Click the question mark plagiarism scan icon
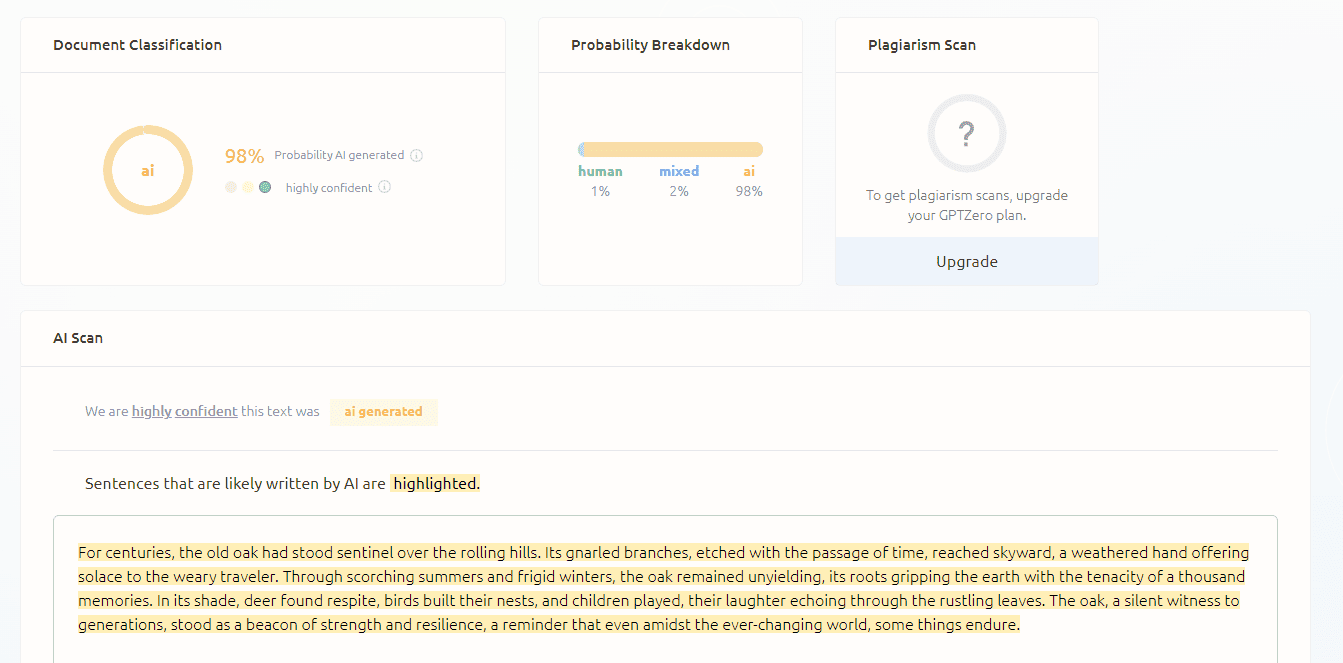The width and height of the screenshot is (1343, 663). coord(966,133)
